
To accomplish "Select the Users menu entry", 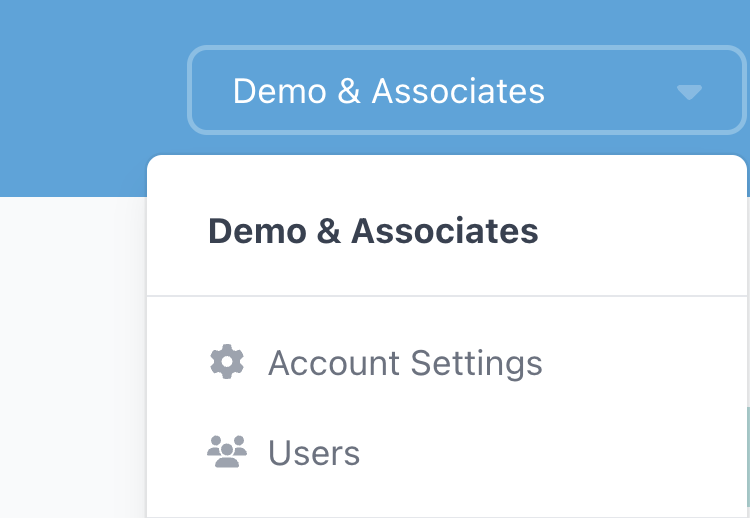I will point(447,452).
